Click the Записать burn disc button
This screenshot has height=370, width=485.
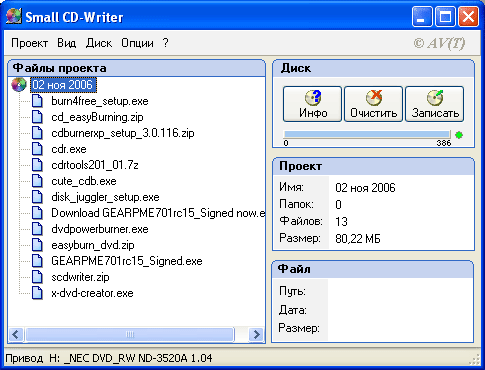[x=435, y=104]
